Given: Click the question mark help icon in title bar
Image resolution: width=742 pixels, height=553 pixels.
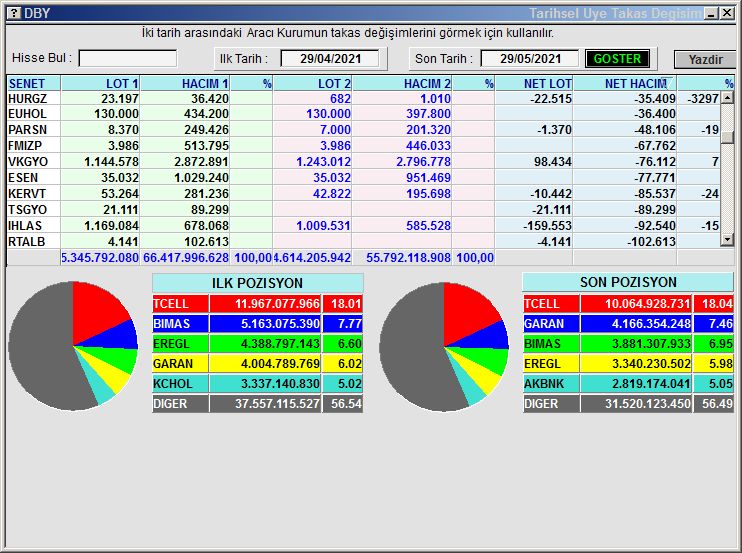Looking at the screenshot, I should point(14,13).
